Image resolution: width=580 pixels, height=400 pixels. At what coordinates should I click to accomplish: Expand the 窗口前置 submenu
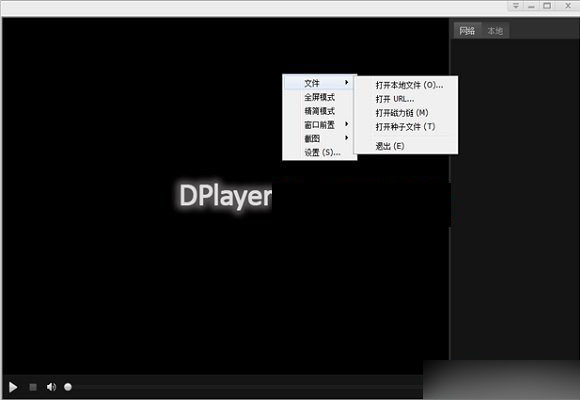[x=320, y=125]
